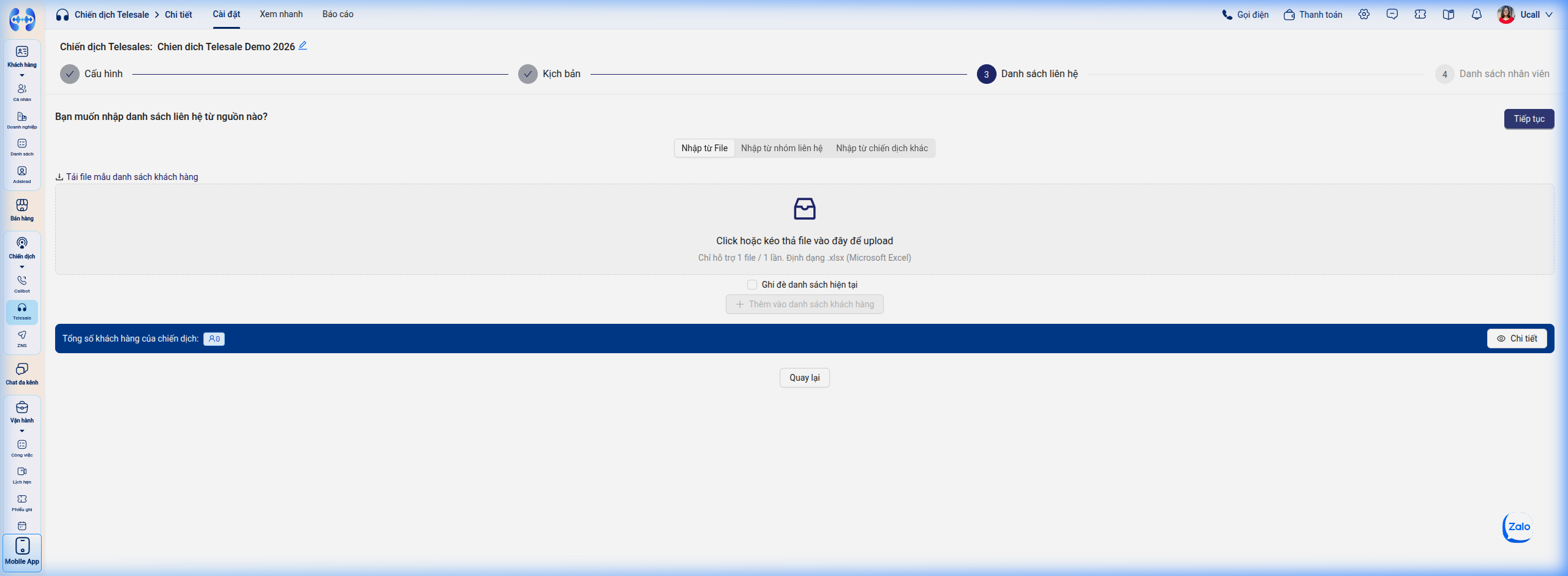
Task: Collapse the Khách hàng sidebar group
Action: click(22, 76)
